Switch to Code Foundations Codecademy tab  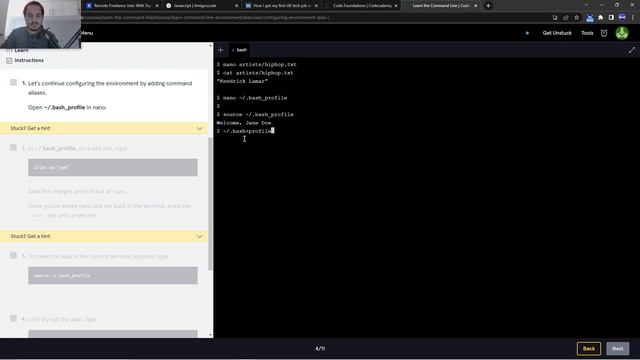362,6
